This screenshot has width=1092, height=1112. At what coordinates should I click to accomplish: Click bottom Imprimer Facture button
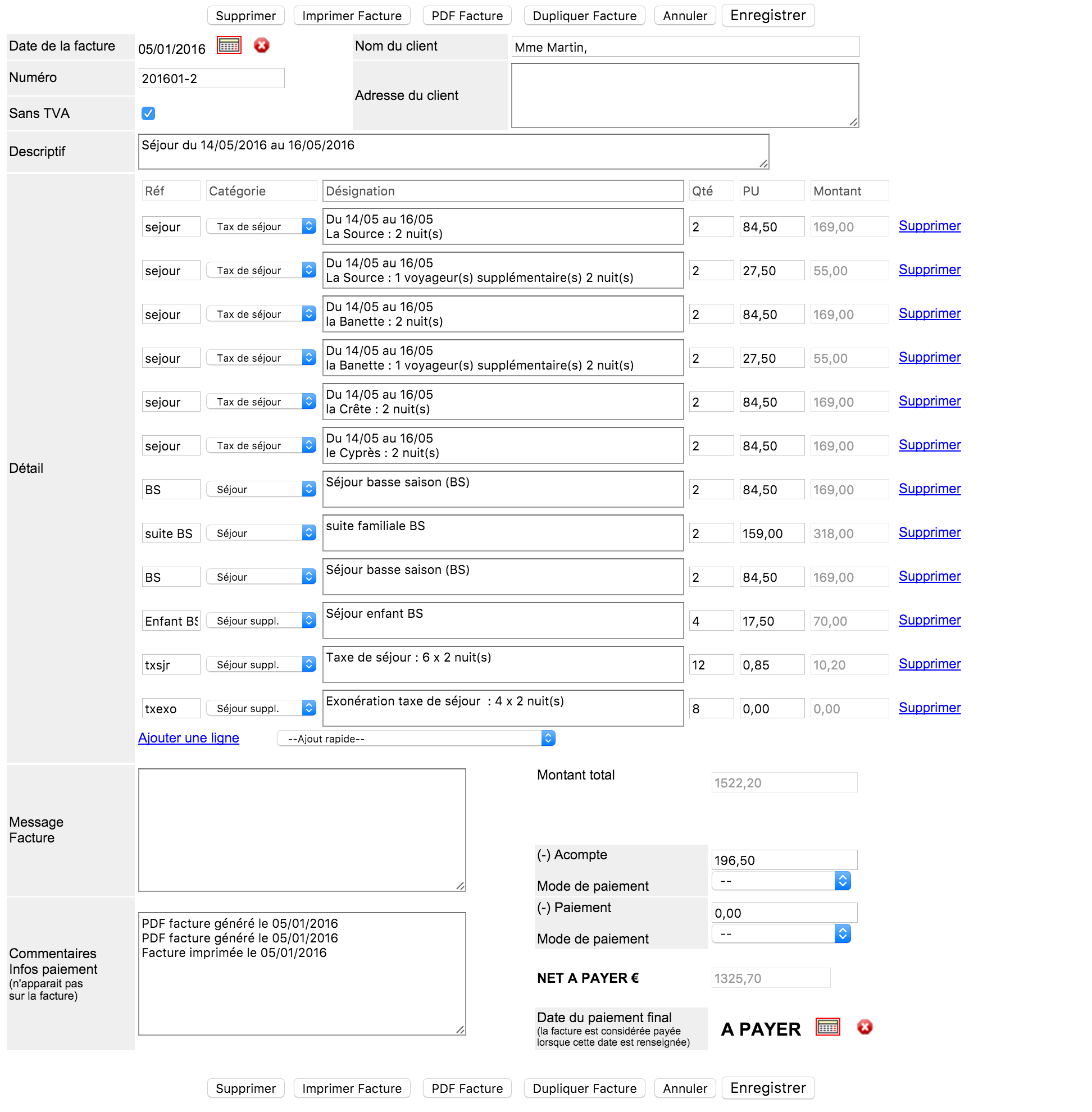[352, 1088]
